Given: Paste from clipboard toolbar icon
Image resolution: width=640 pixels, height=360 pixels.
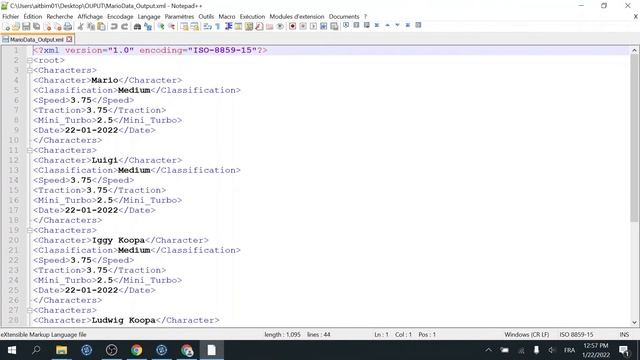Looking at the screenshot, I should pyautogui.click(x=101, y=27).
